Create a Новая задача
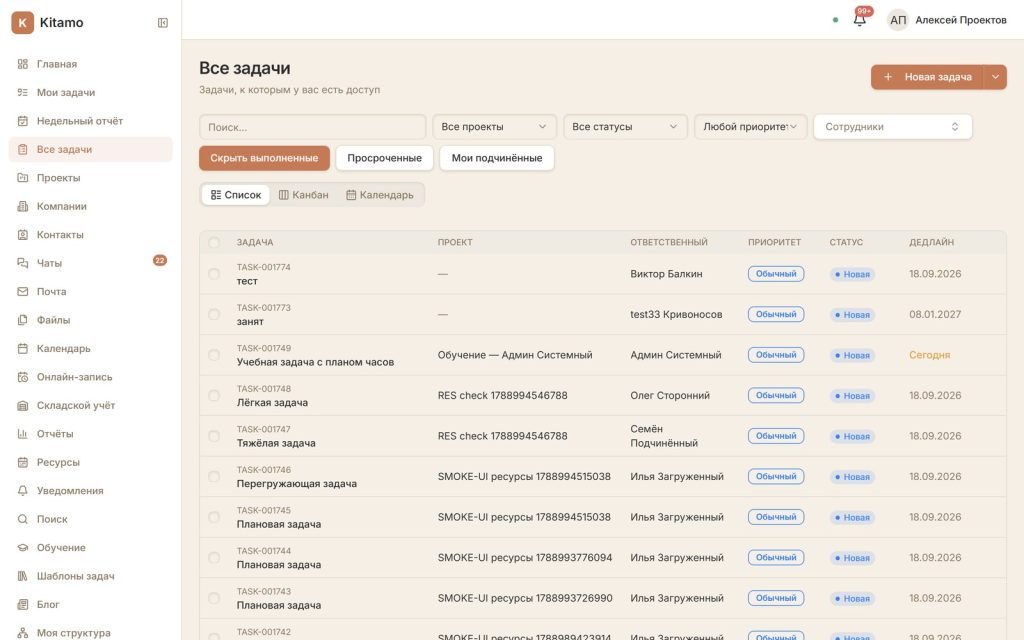 coord(927,77)
